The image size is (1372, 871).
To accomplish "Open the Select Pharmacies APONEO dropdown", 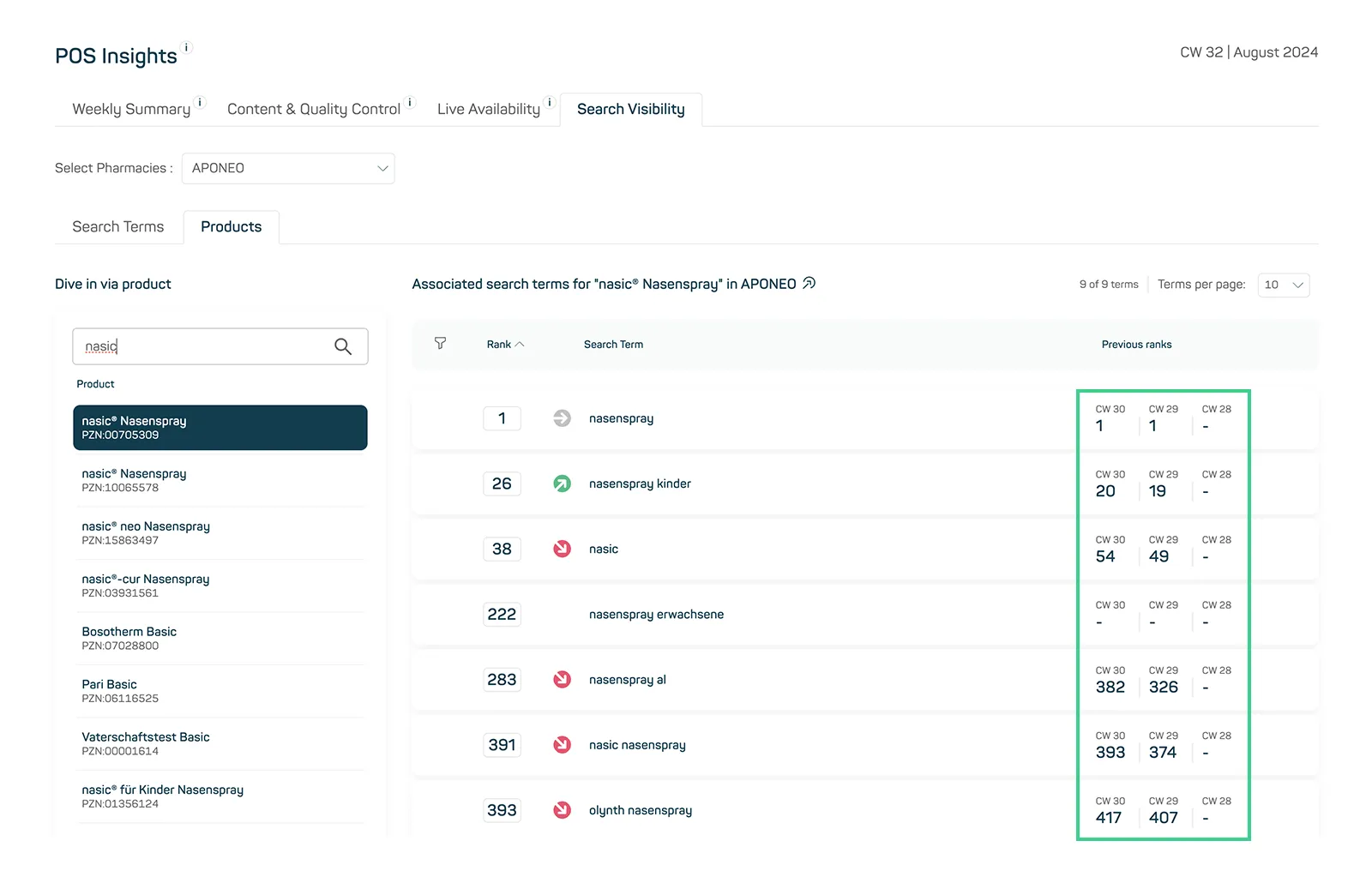I will click(288, 168).
